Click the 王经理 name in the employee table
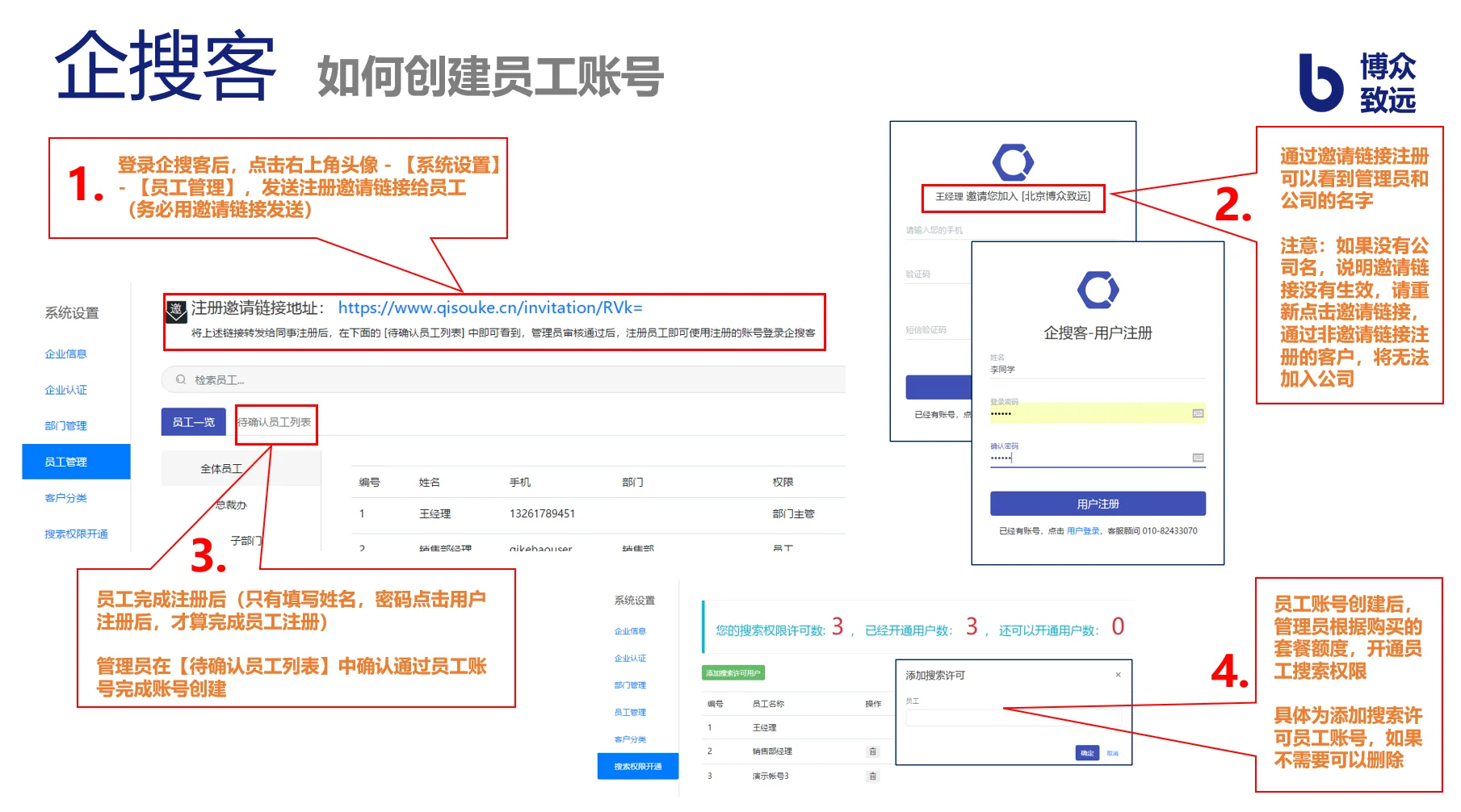This screenshot has width=1461, height=812. click(435, 513)
